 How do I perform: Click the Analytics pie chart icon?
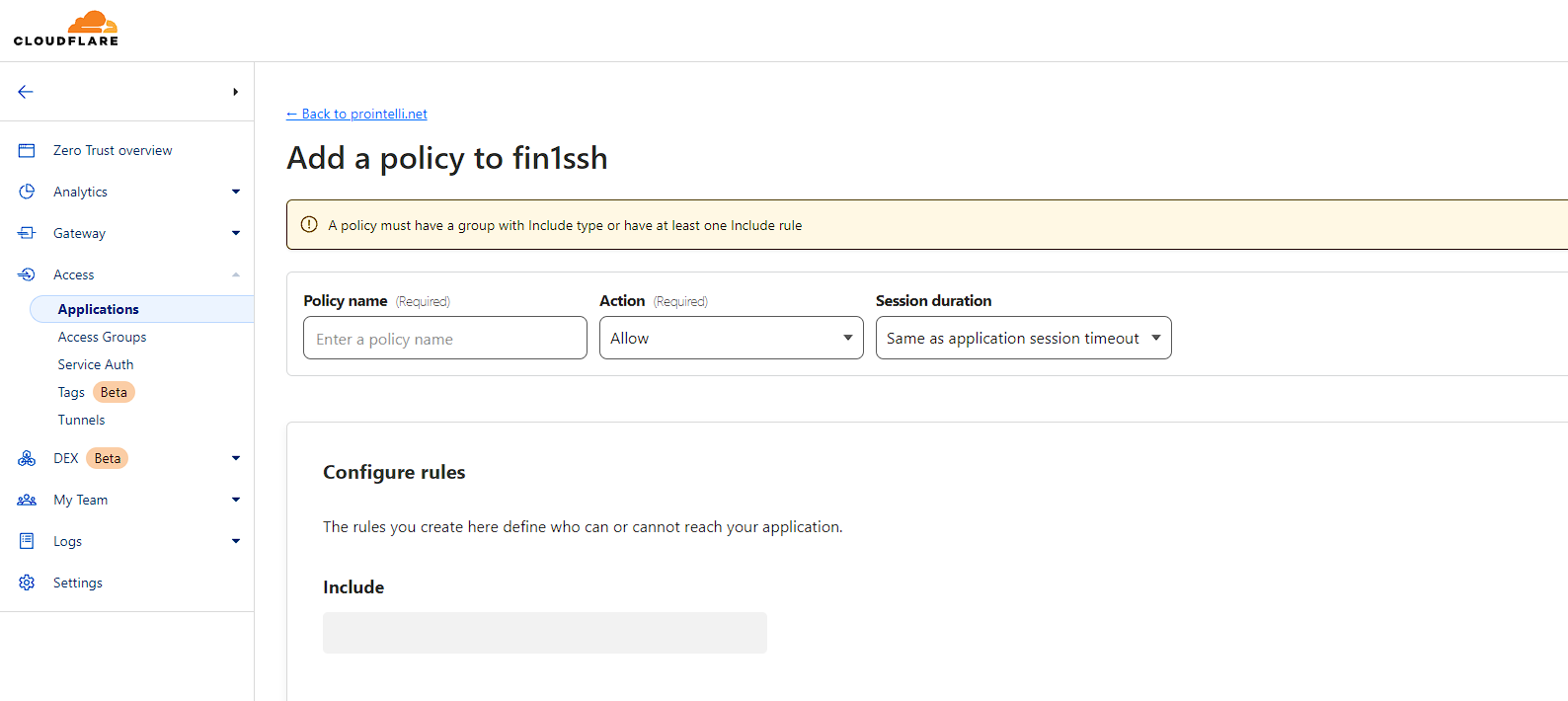coord(27,192)
